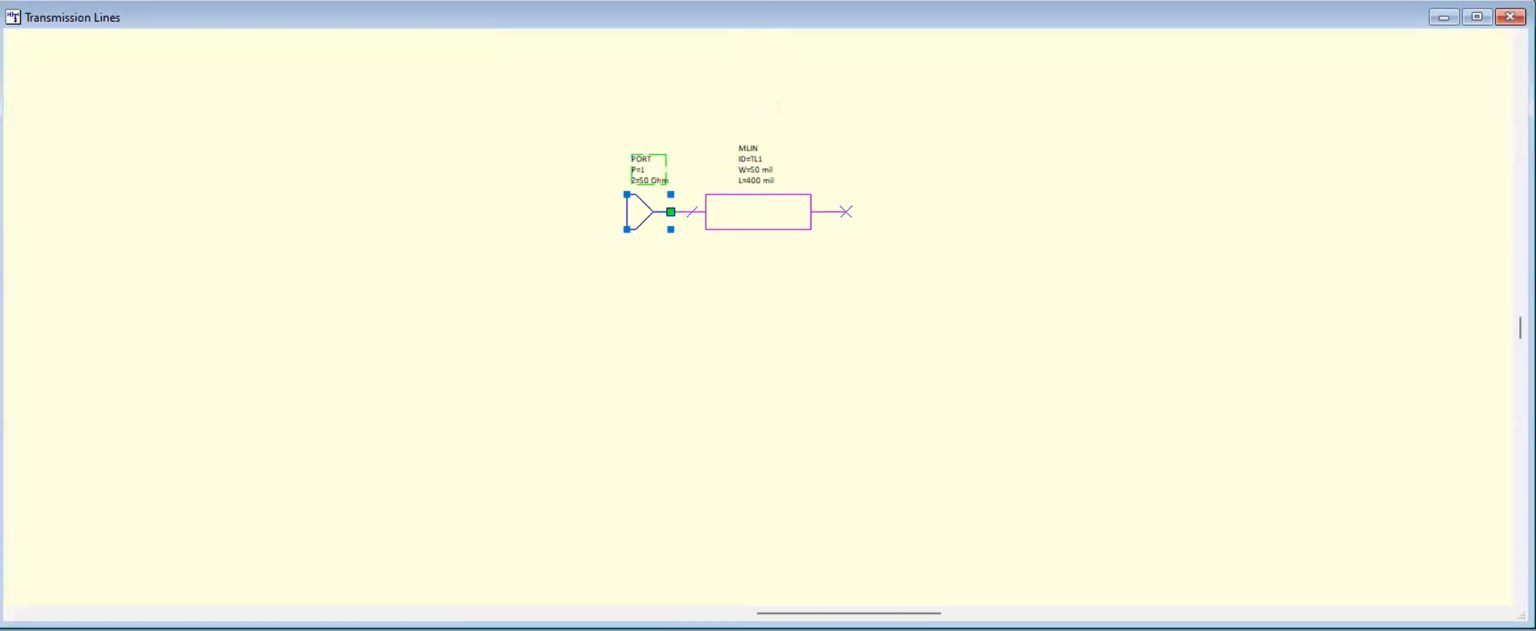Viewport: 1536px width, 631px height.
Task: Click the restore window button
Action: 1476,16
